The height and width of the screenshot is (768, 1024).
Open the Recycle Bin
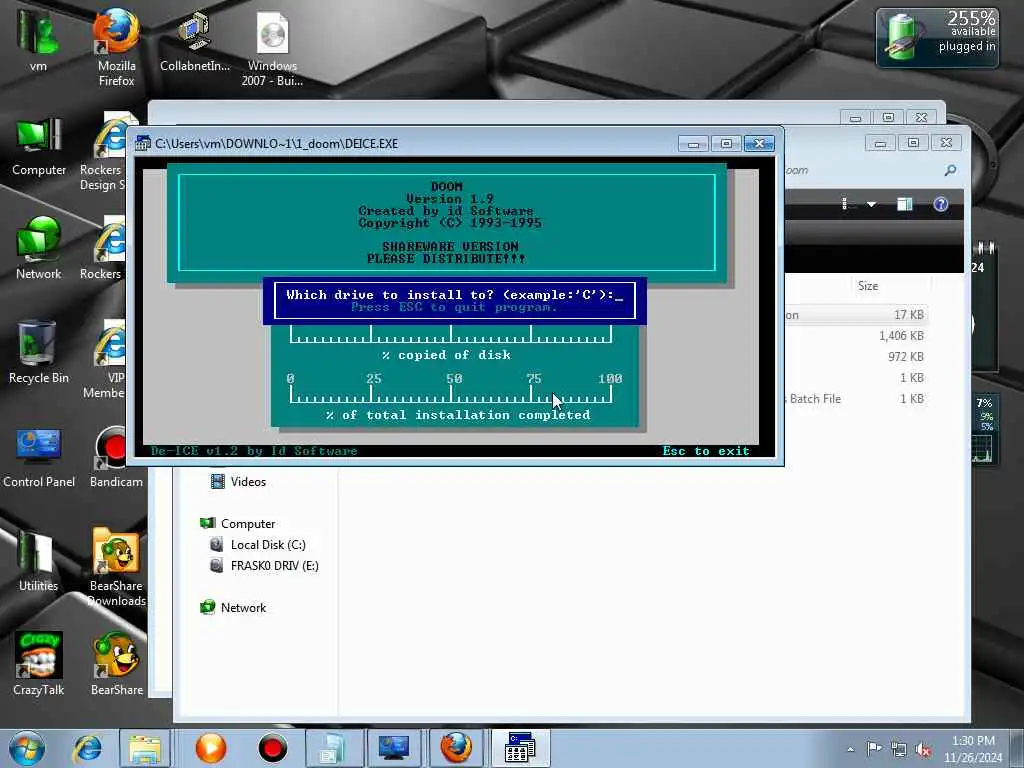[x=39, y=353]
